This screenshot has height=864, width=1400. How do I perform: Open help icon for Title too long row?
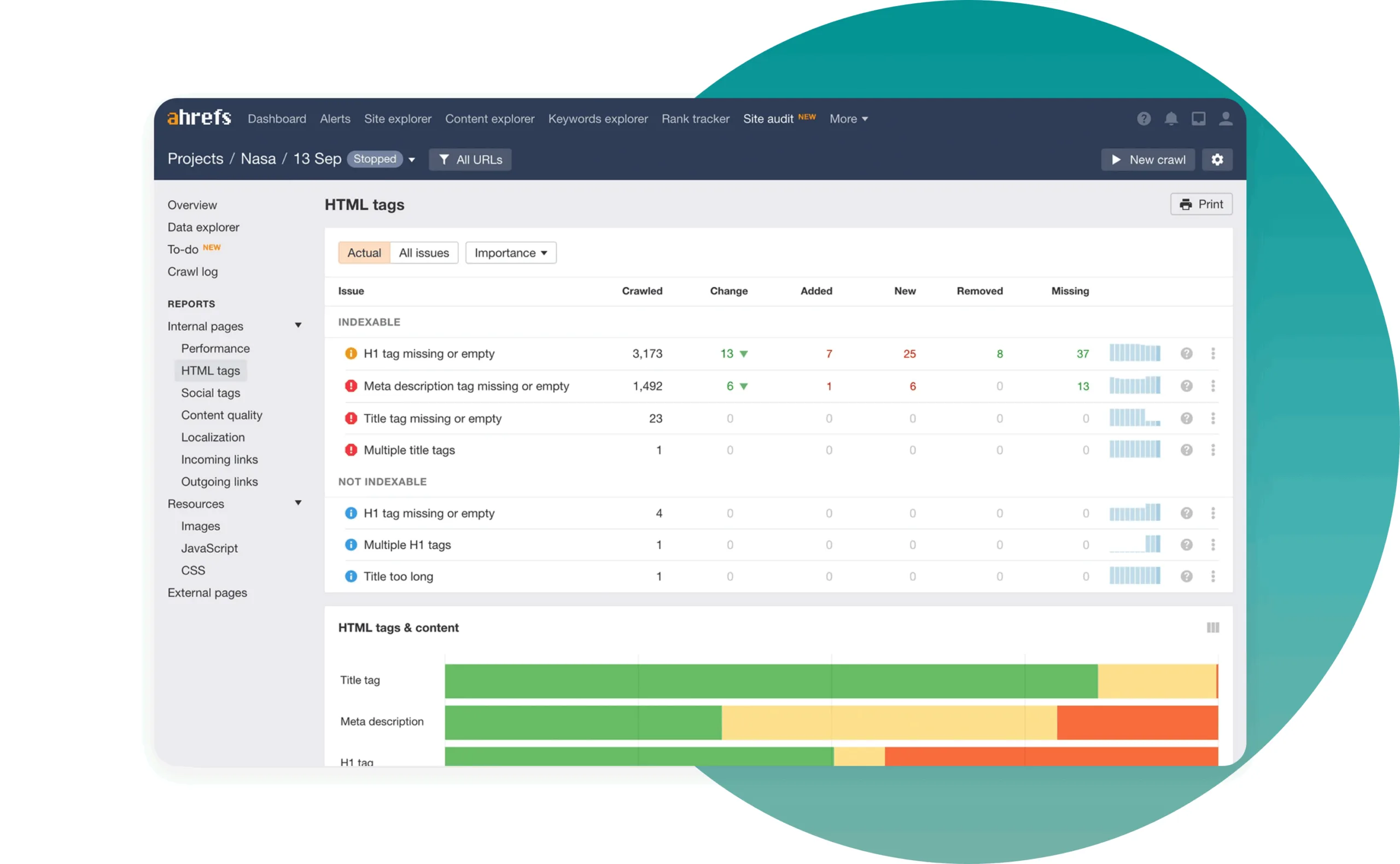1187,576
